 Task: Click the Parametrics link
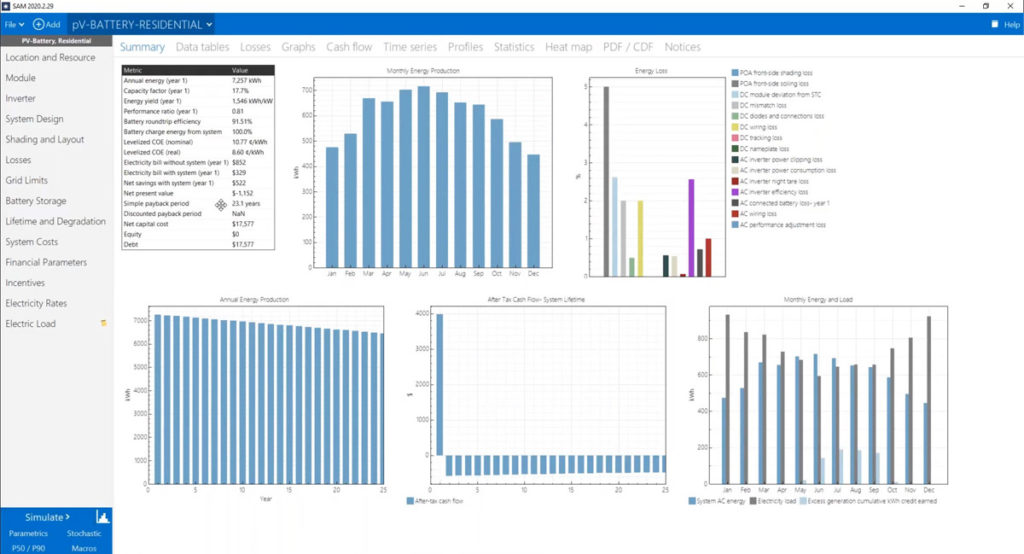point(28,533)
